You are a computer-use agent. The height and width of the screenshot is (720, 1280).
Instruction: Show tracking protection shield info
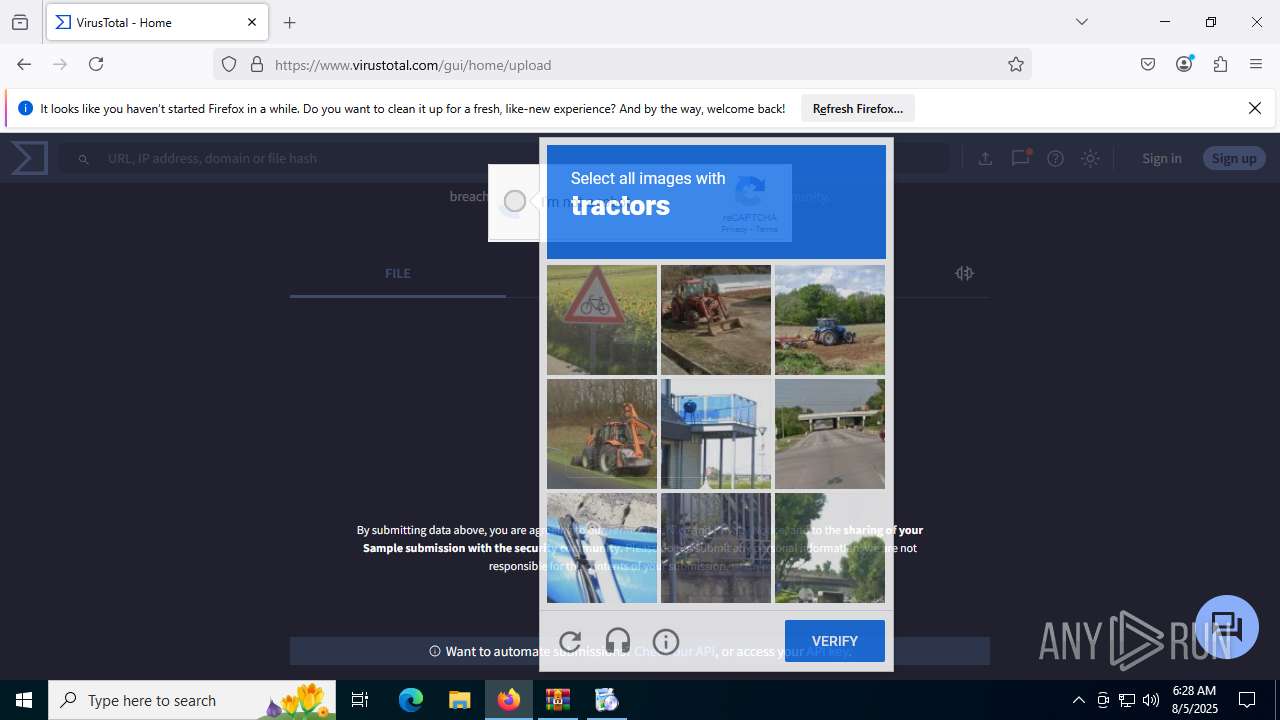click(x=229, y=65)
